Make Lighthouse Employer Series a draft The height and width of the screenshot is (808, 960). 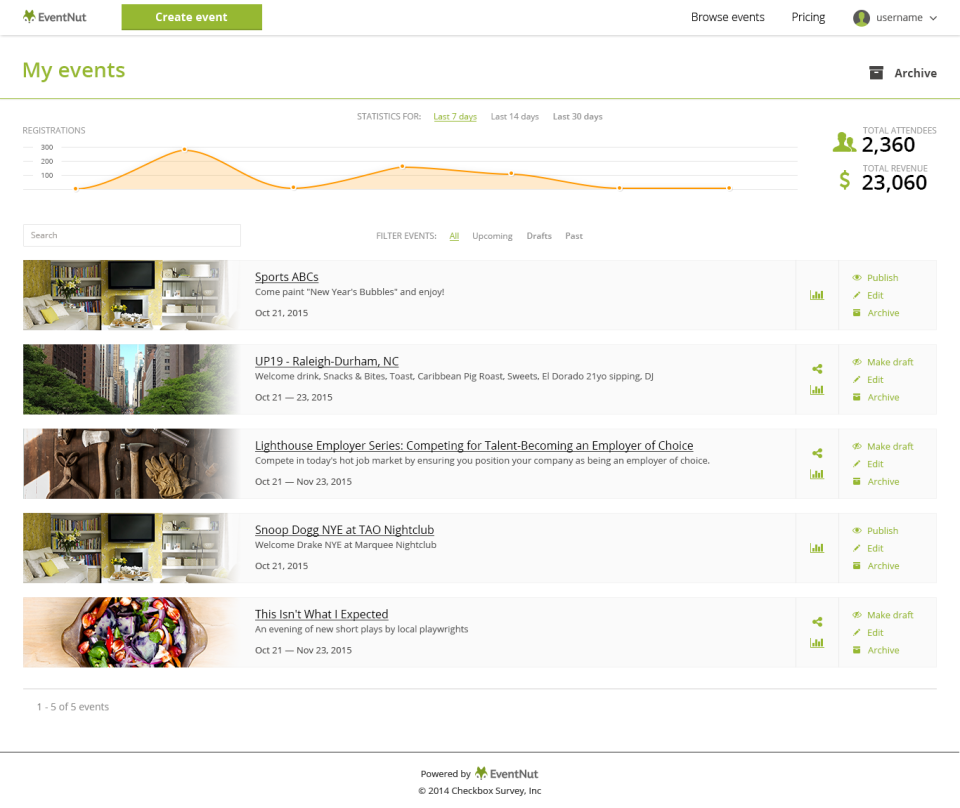pos(883,447)
